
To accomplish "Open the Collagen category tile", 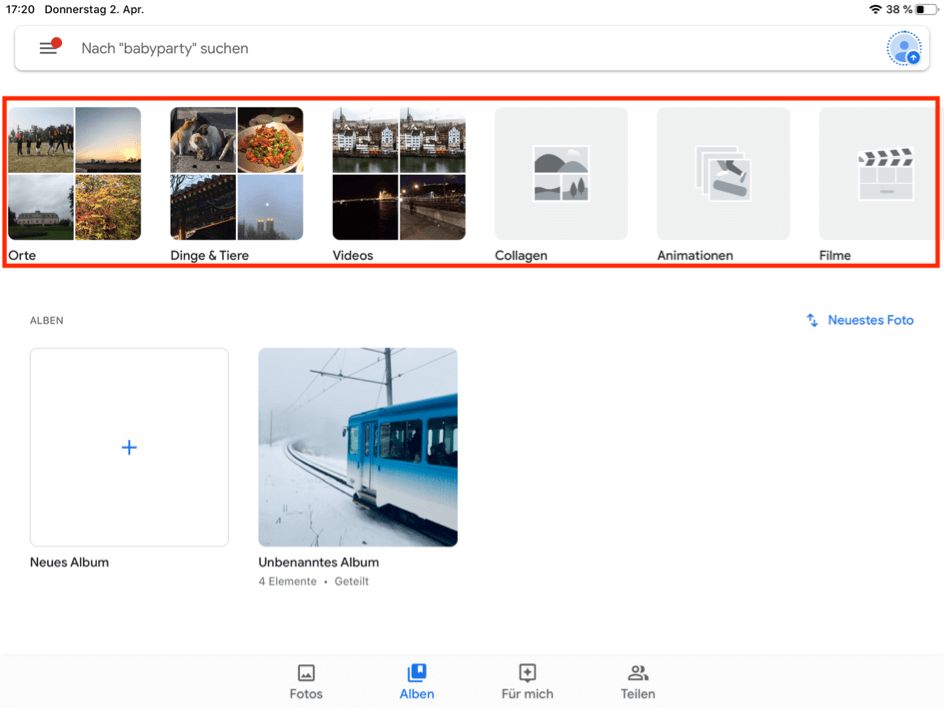I will coord(560,173).
